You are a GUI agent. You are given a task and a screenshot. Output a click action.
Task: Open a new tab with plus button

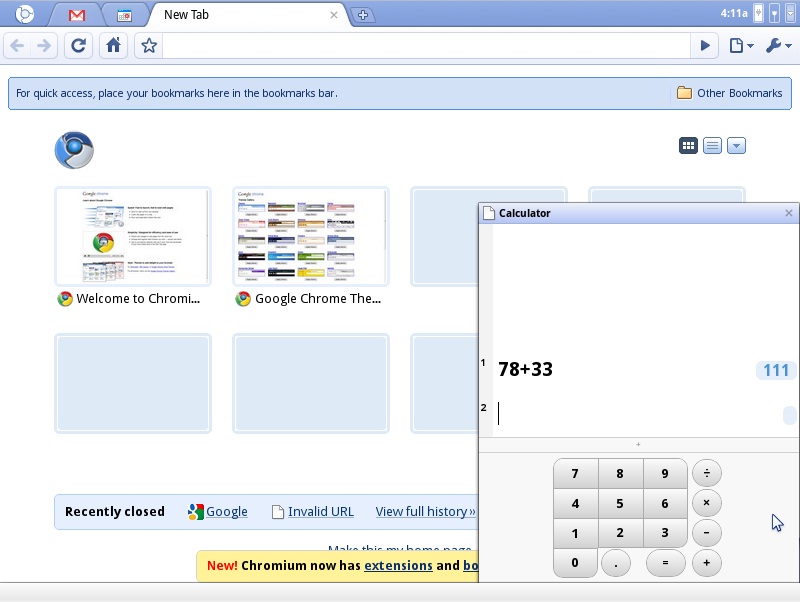point(363,15)
